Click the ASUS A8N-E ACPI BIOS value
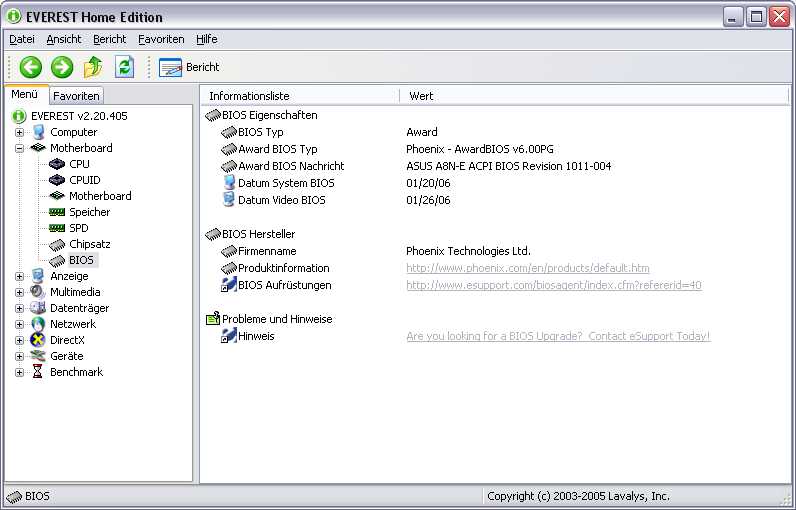The width and height of the screenshot is (796, 510). (x=509, y=166)
